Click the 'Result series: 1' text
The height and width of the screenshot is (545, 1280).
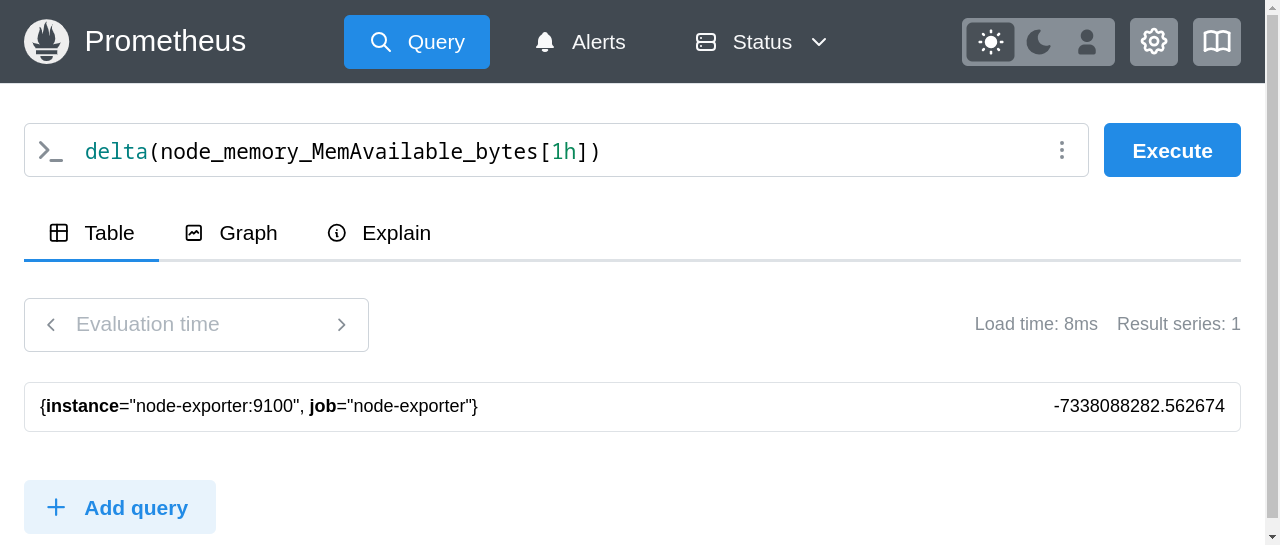click(1178, 324)
